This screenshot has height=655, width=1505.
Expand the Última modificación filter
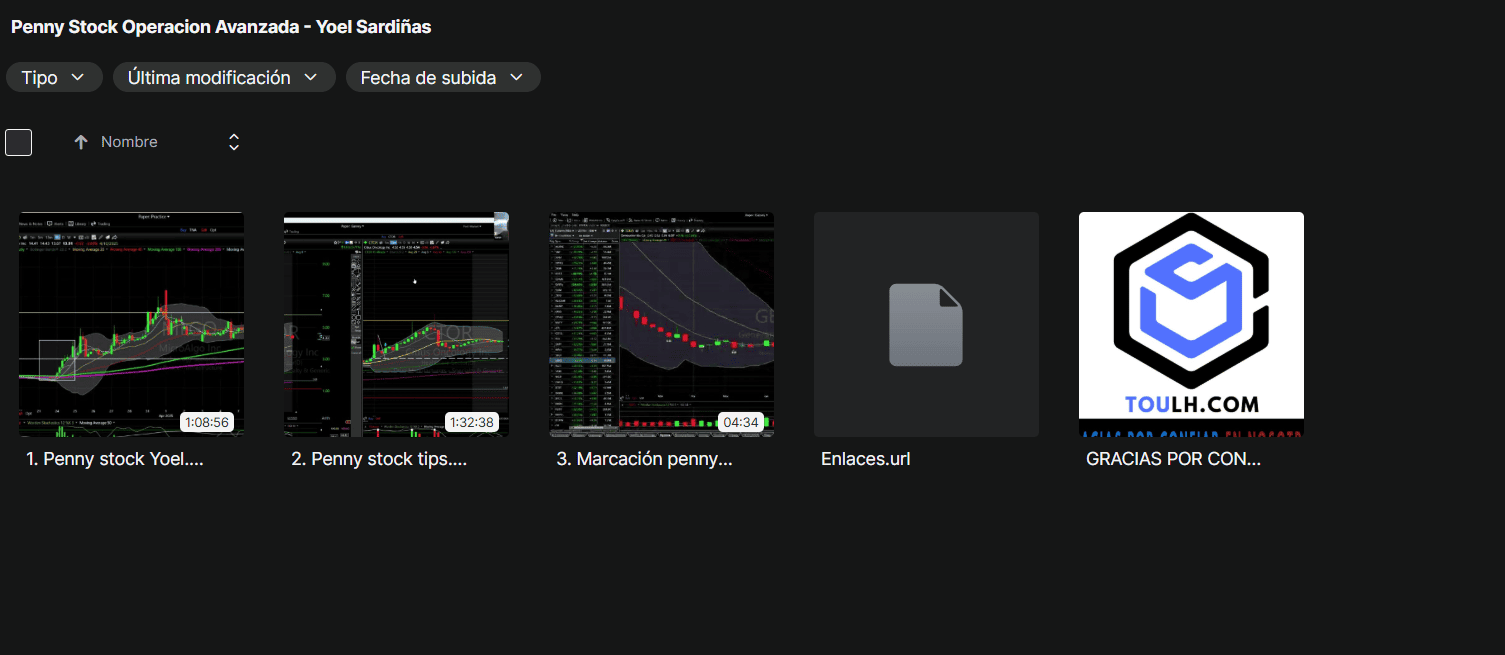223,78
